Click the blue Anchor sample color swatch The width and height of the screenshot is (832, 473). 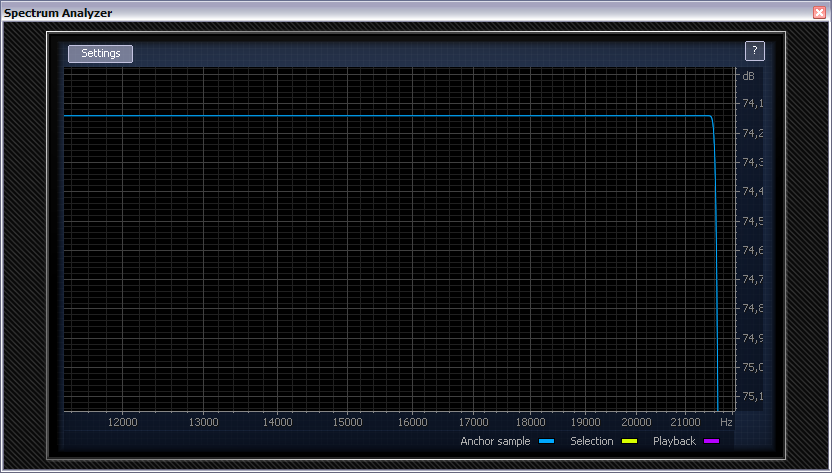point(546,441)
